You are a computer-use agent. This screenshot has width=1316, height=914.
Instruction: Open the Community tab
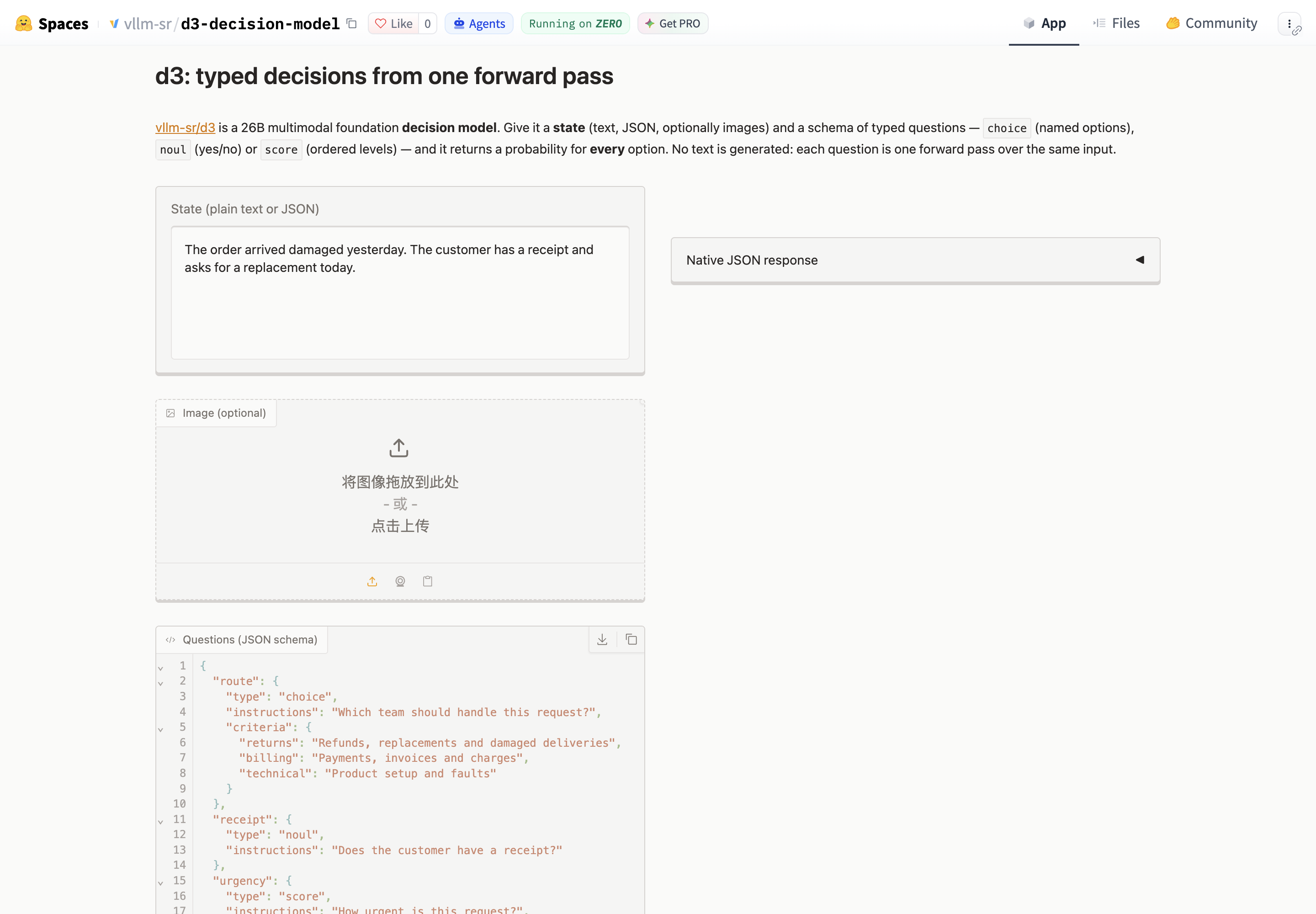[x=1211, y=23]
